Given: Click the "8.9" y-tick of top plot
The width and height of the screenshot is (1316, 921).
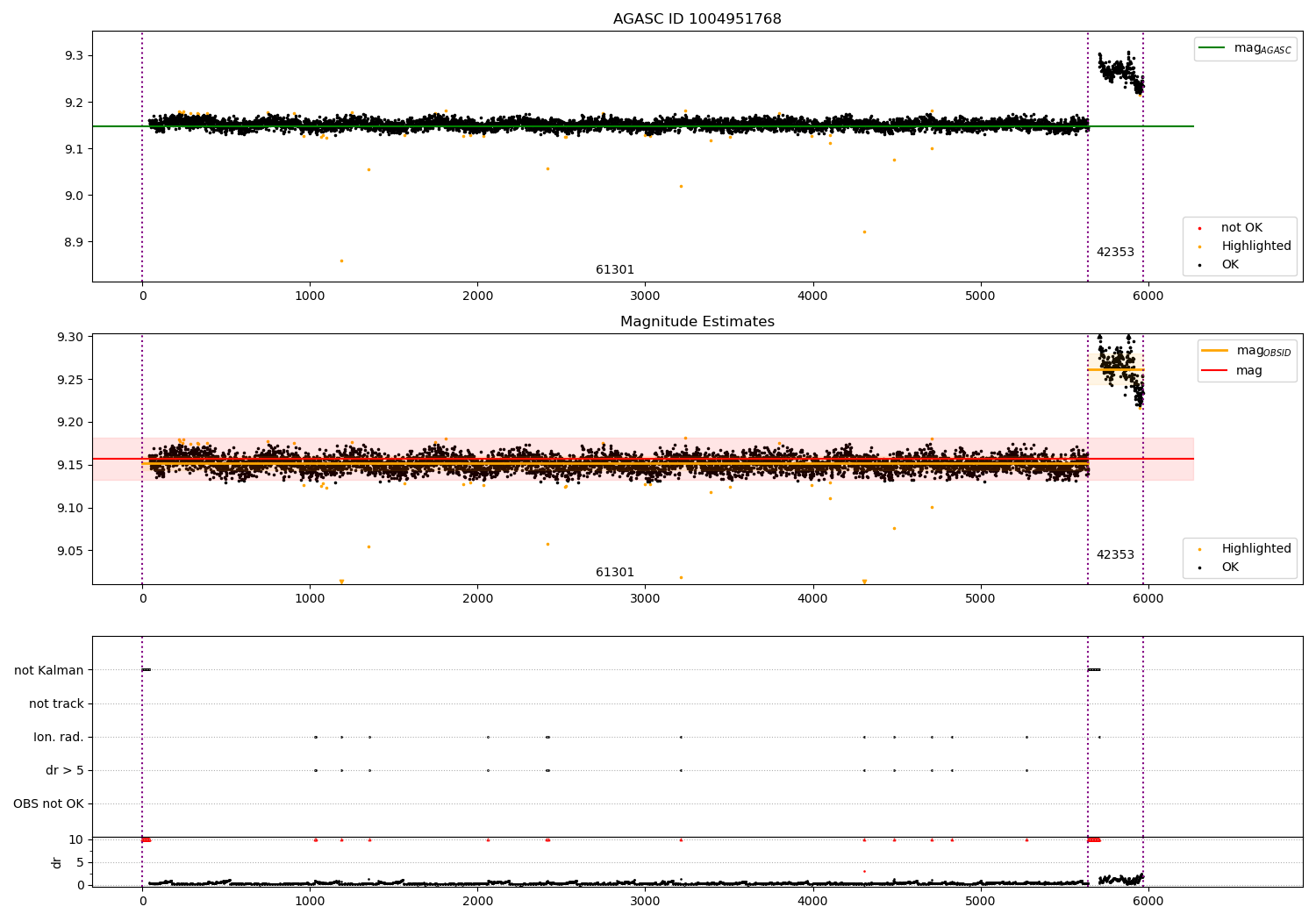Looking at the screenshot, I should 74,243.
